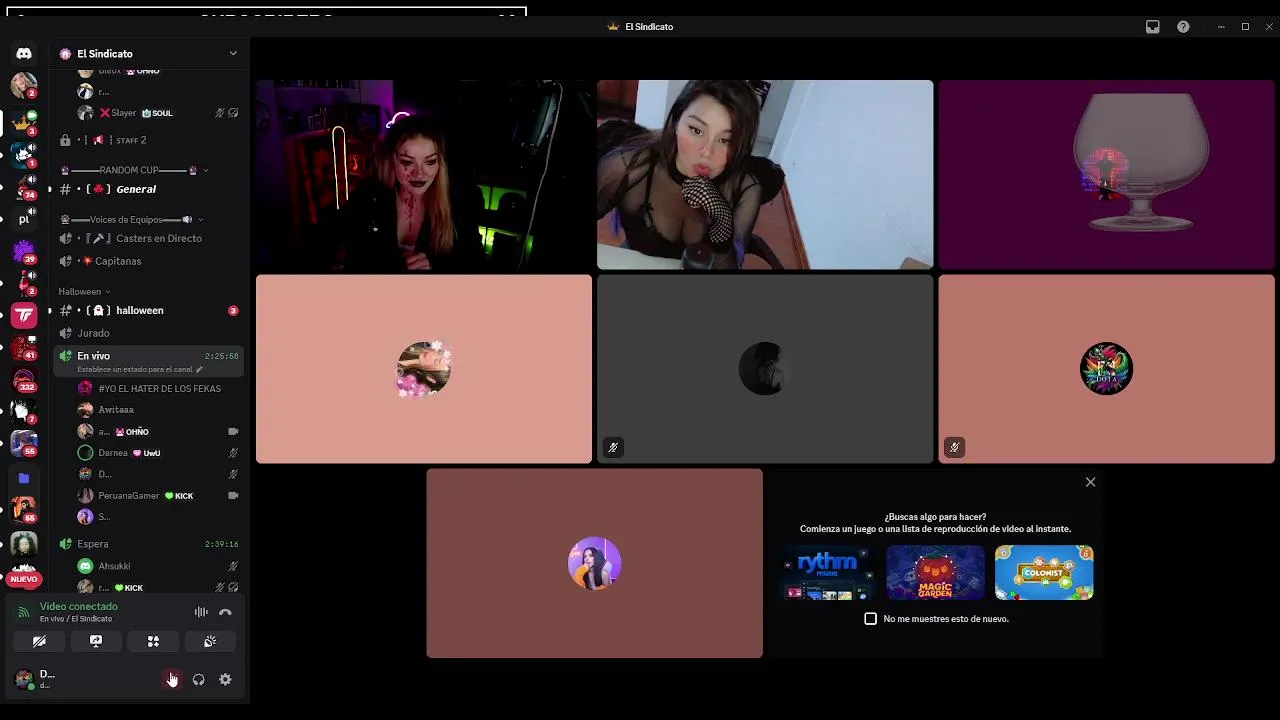The width and height of the screenshot is (1280, 720).
Task: Join Casters en Directo voice channel
Action: click(150, 238)
